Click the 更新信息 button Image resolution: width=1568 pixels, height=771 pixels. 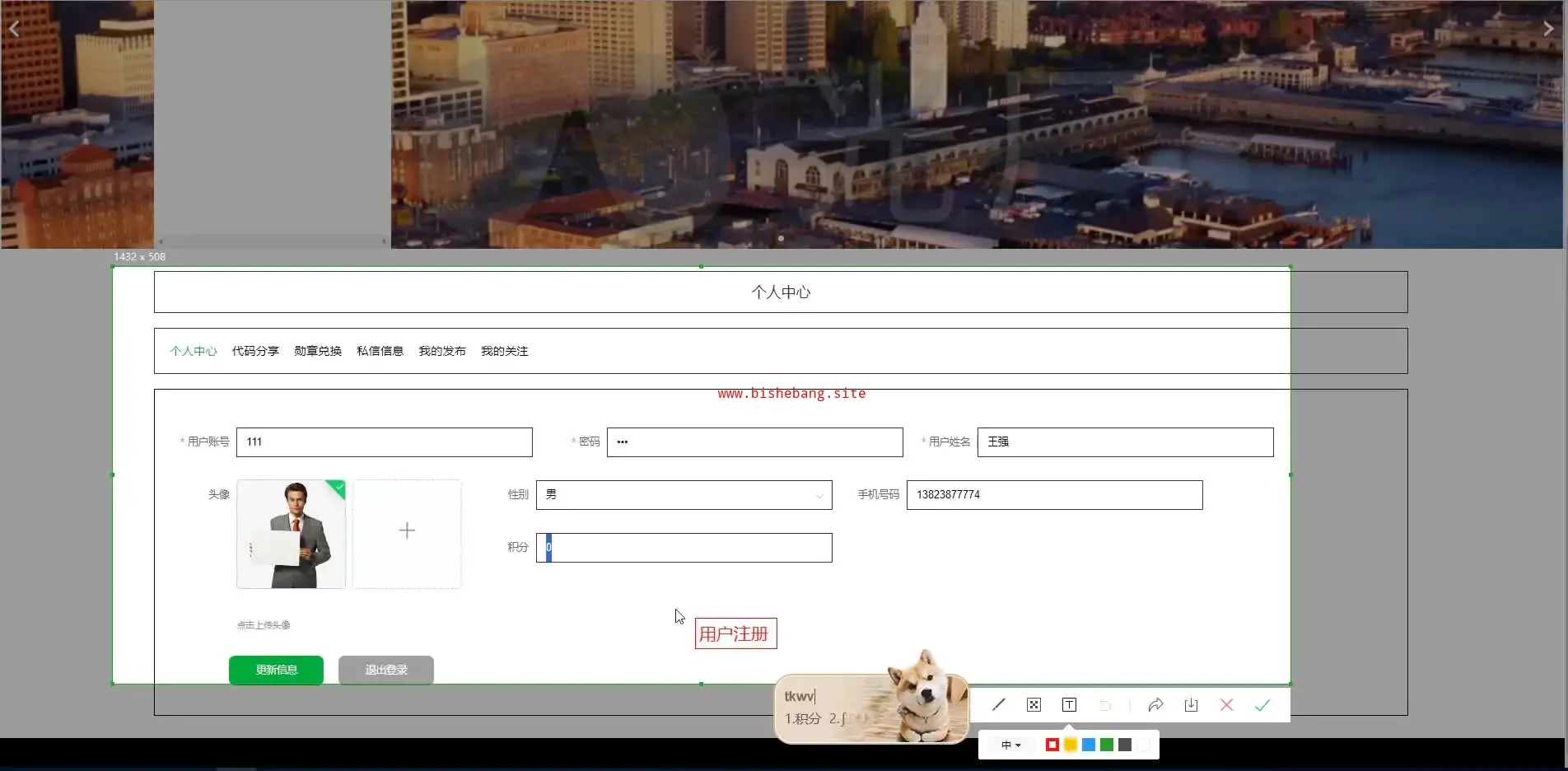[x=276, y=671]
